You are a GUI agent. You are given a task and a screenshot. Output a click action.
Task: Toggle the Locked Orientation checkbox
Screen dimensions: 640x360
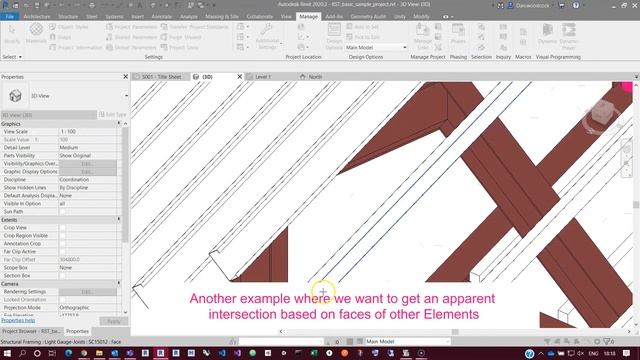pyautogui.click(x=62, y=300)
